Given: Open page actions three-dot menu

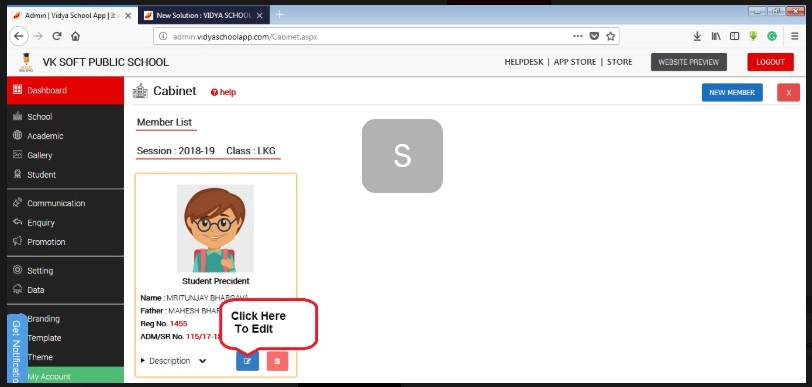Looking at the screenshot, I should coord(577,36).
